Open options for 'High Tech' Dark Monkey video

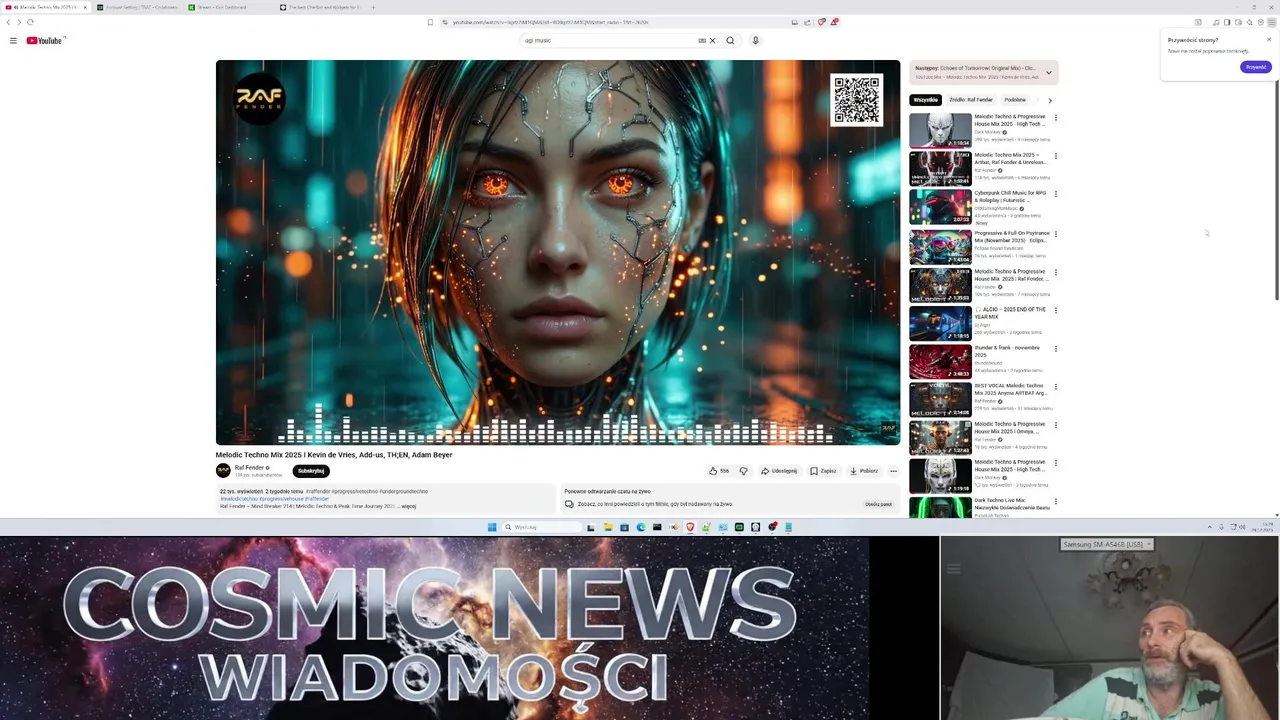tap(1055, 118)
